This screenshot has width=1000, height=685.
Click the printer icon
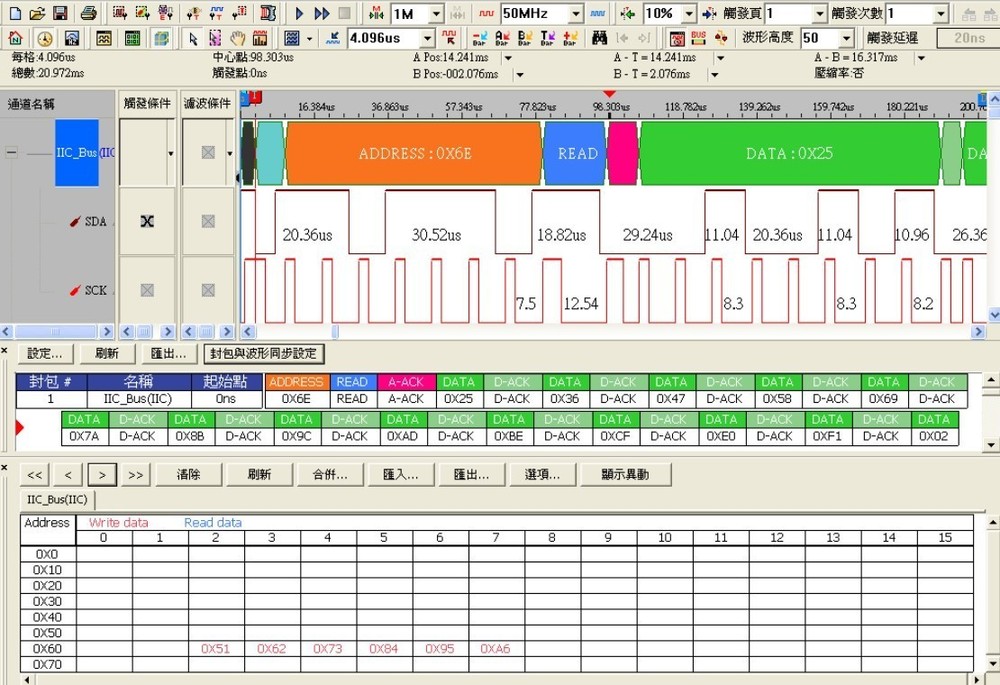89,13
